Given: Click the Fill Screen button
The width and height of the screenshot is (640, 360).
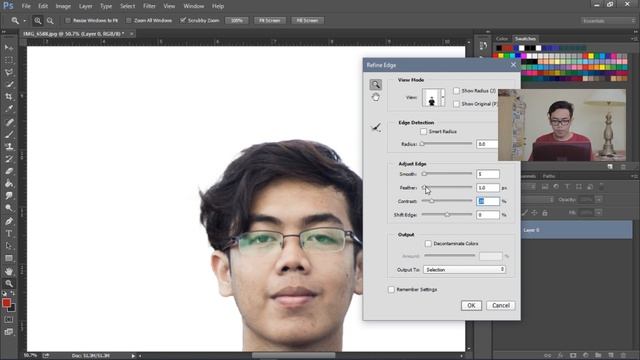Looking at the screenshot, I should pyautogui.click(x=307, y=20).
